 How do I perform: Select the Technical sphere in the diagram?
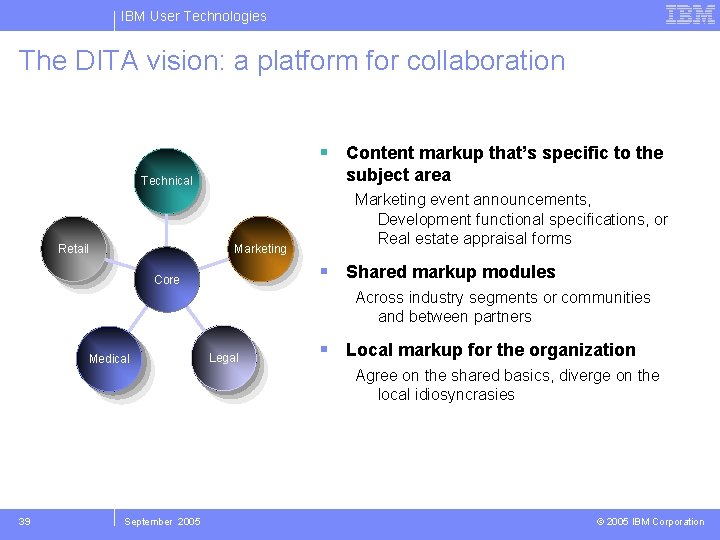point(167,181)
